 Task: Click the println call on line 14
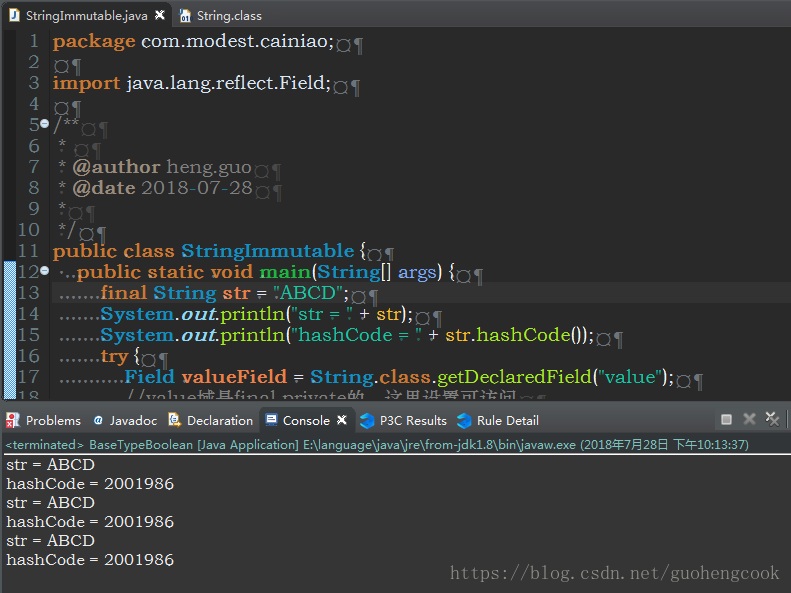tap(252, 314)
